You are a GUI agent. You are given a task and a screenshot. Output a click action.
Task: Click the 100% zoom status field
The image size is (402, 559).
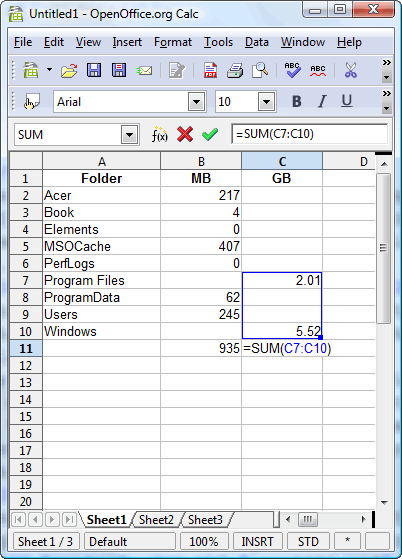(x=203, y=542)
